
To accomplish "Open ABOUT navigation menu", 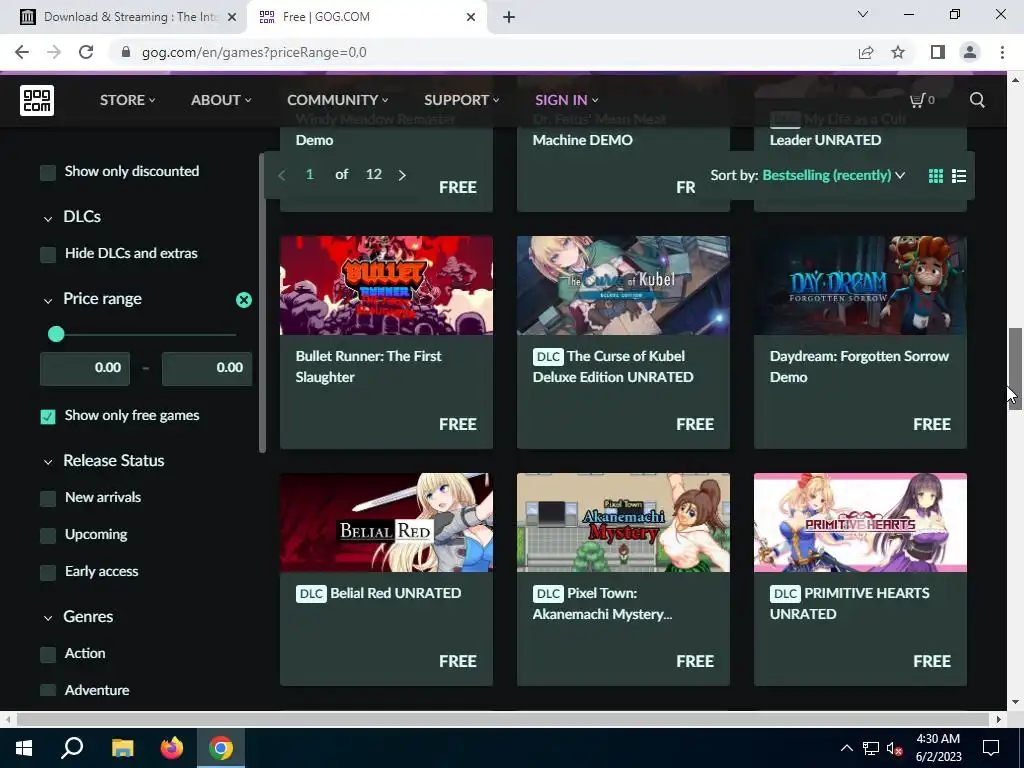I will tap(221, 100).
